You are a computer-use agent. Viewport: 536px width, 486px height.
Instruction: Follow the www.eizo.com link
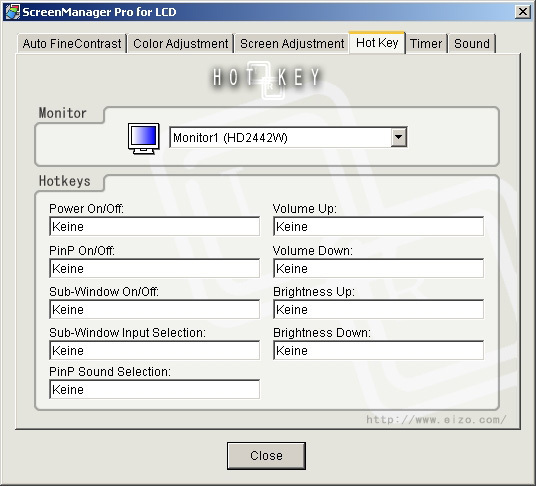436,419
